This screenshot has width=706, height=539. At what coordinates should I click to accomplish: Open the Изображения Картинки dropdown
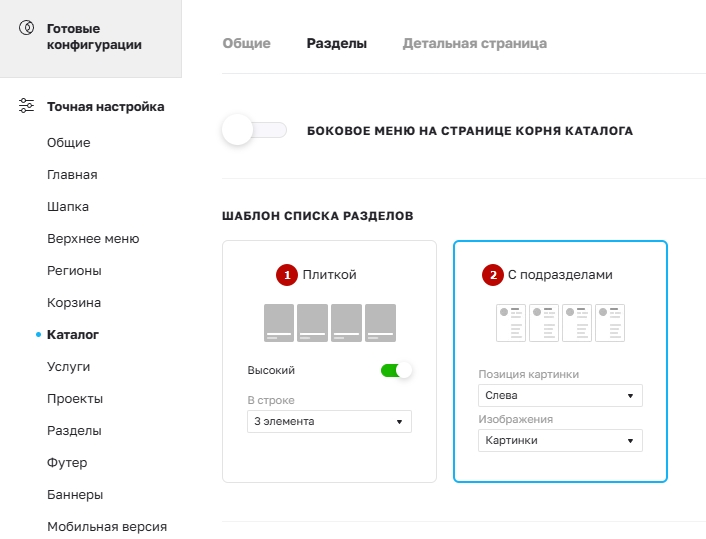[x=560, y=440]
